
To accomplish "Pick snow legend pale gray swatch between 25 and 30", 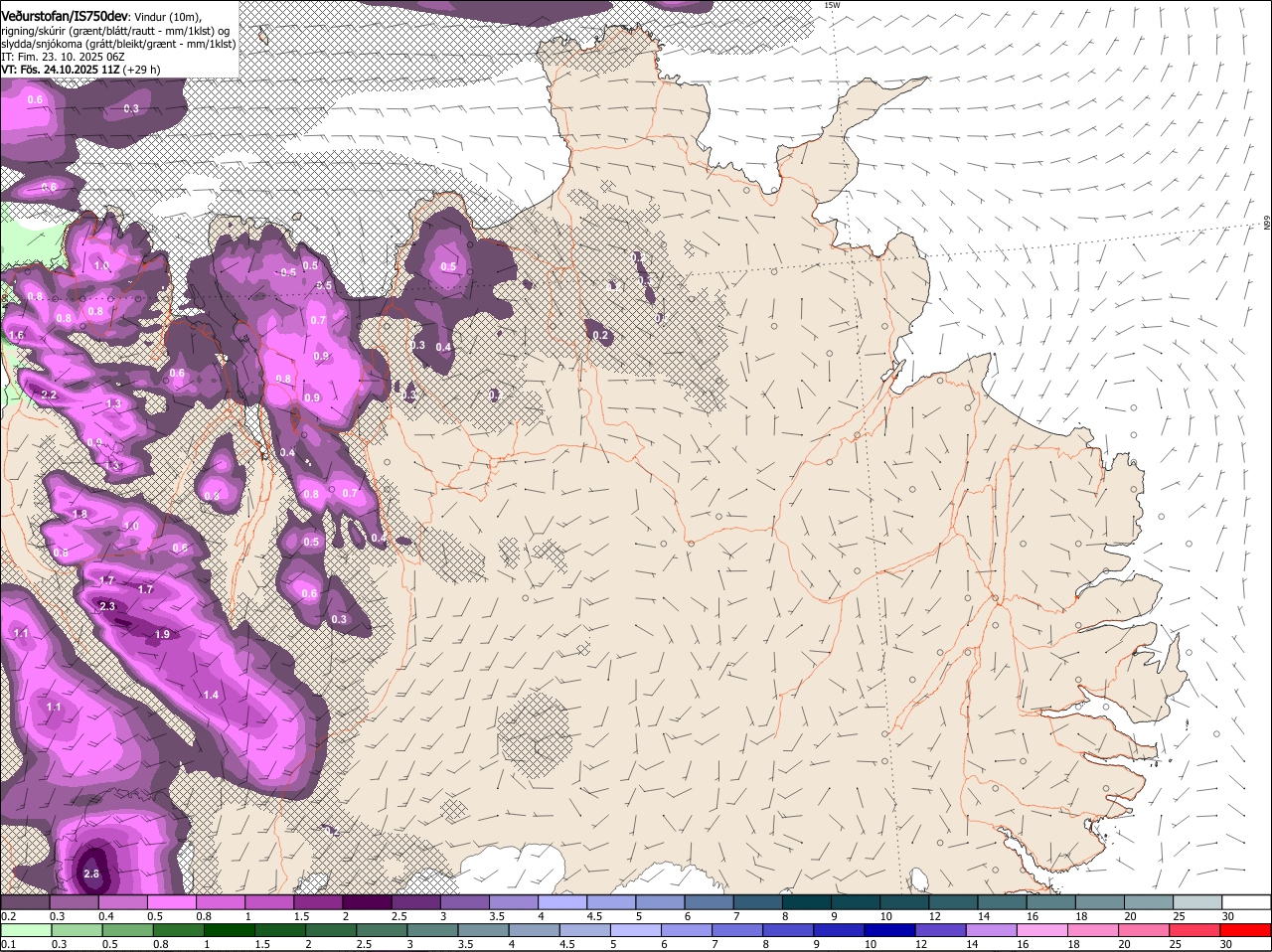I will [x=1197, y=902].
